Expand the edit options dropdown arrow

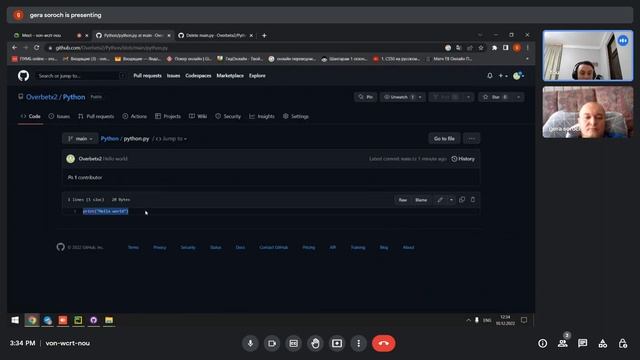tap(451, 200)
